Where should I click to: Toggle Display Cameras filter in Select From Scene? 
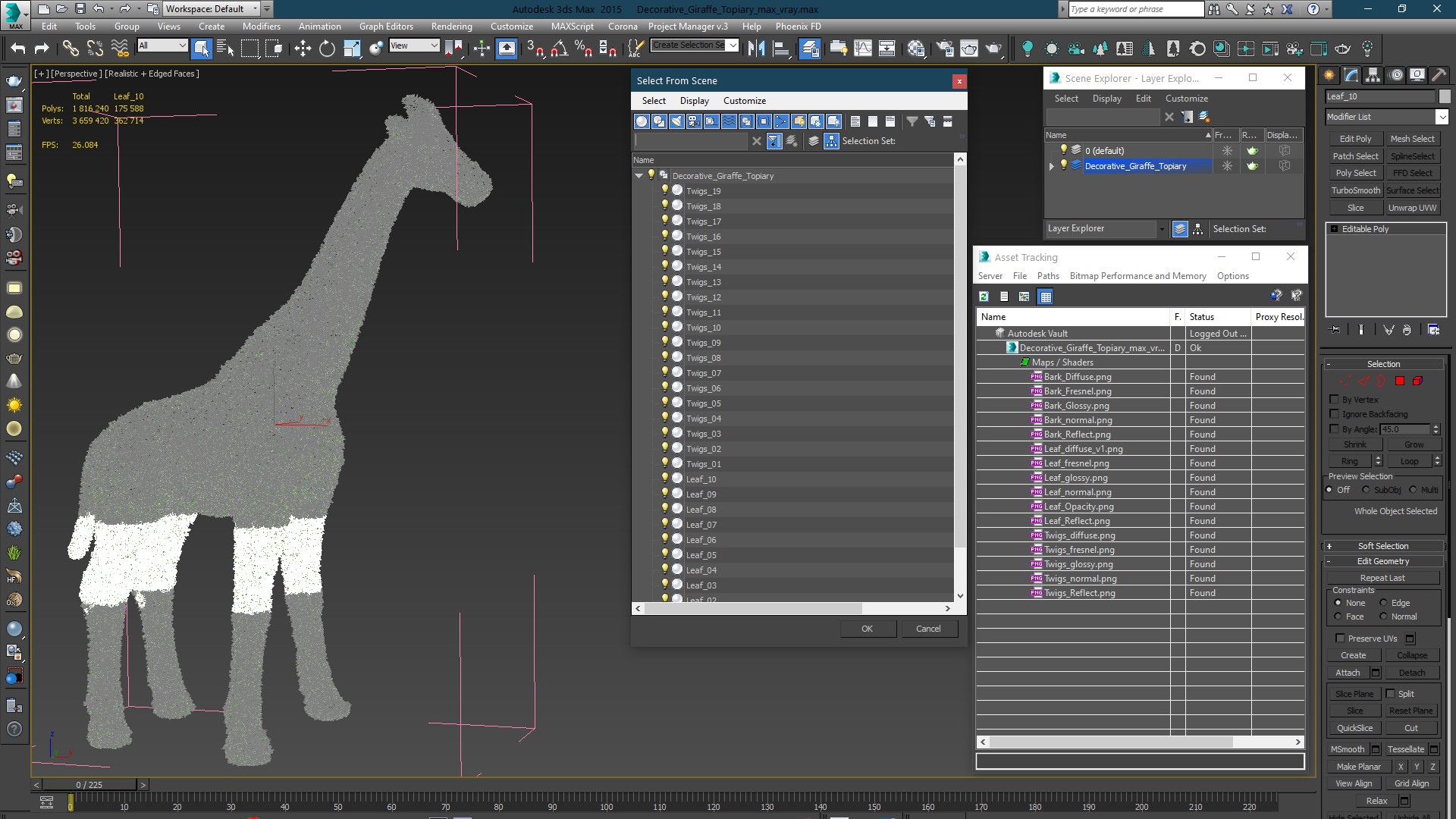pos(694,121)
